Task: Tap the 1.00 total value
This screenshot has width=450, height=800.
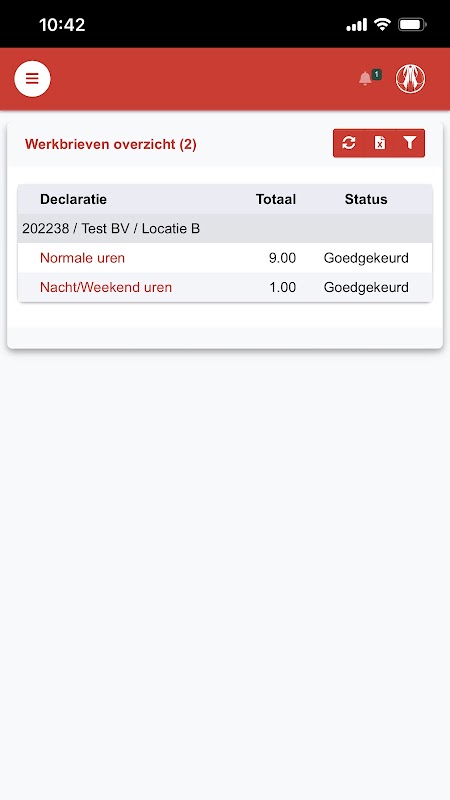Action: (282, 287)
